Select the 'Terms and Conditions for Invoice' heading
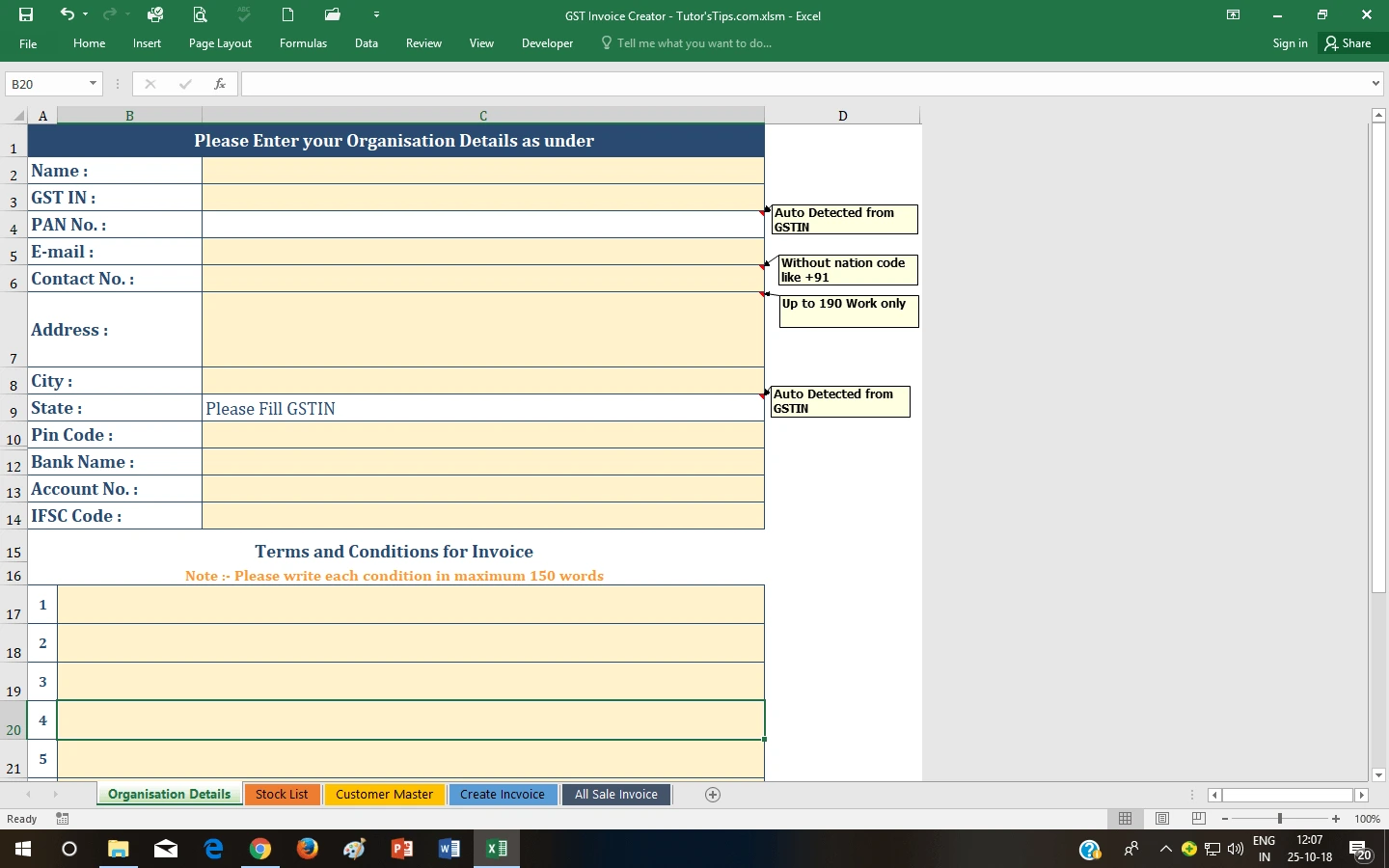The width and height of the screenshot is (1389, 868). pos(394,552)
